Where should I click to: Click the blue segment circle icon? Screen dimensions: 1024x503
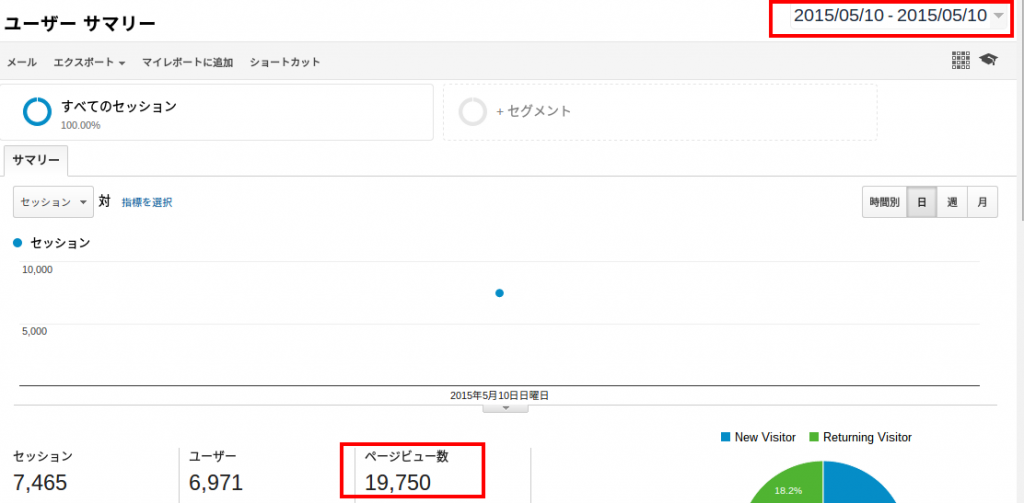tap(37, 112)
